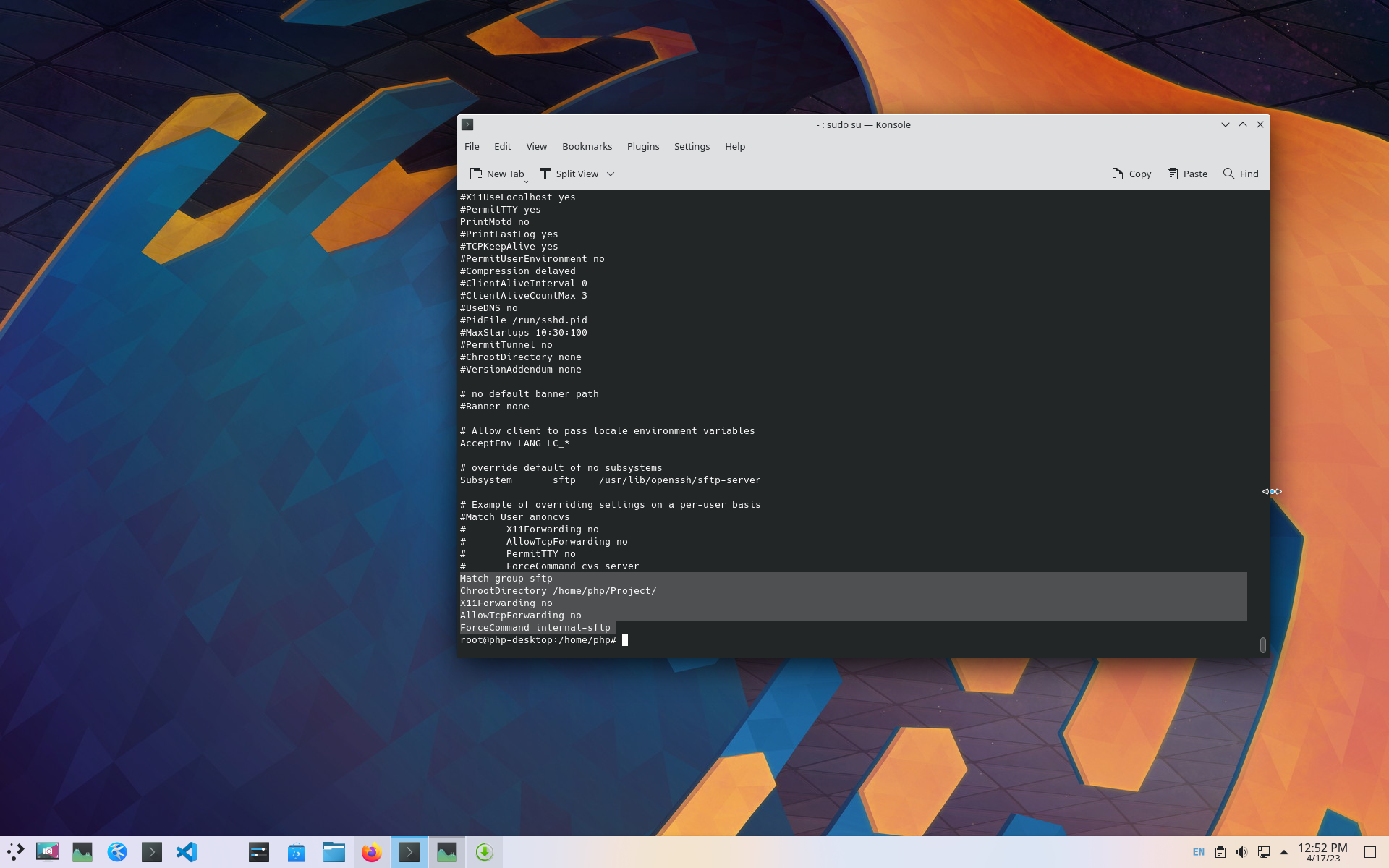Open a New Tab in Konsole
Screen dimensions: 1389x868
tap(496, 174)
